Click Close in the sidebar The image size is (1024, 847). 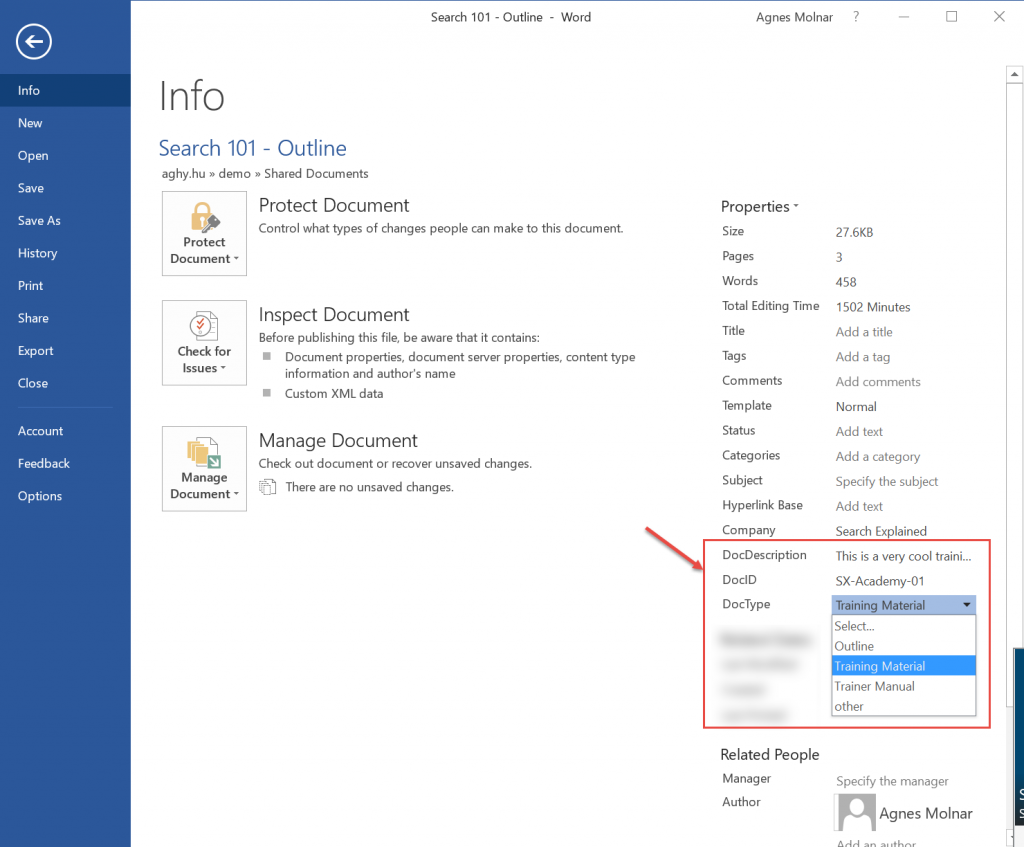pos(65,383)
